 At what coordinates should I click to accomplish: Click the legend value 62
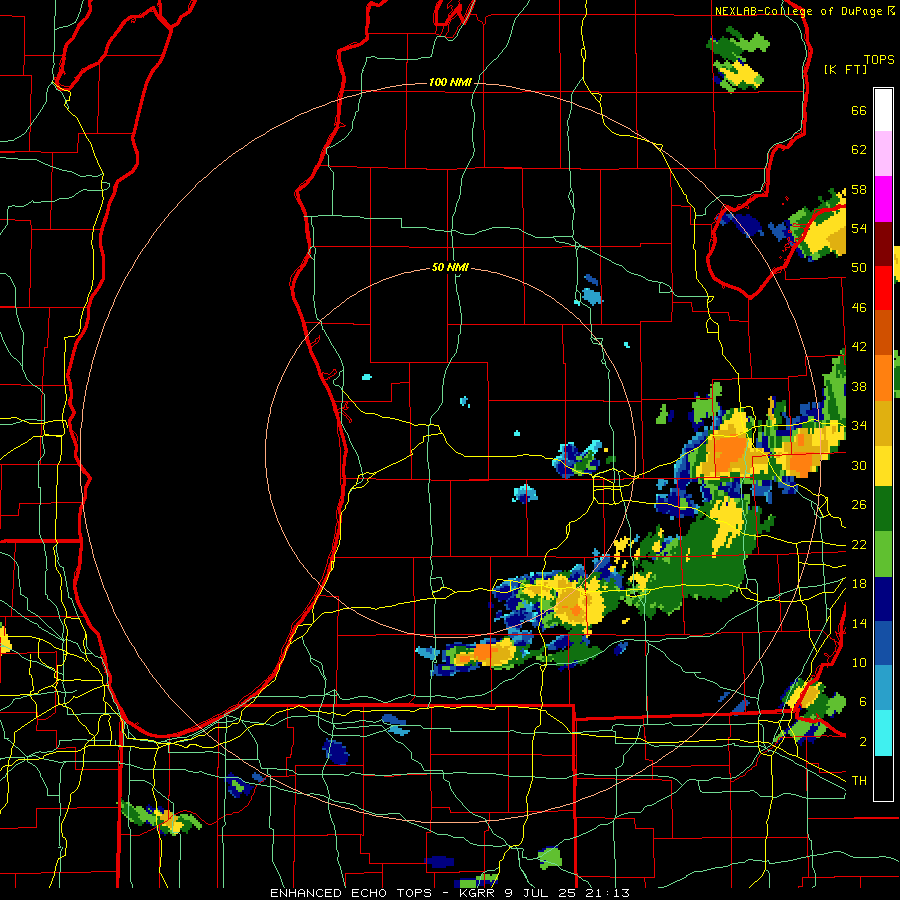point(859,150)
